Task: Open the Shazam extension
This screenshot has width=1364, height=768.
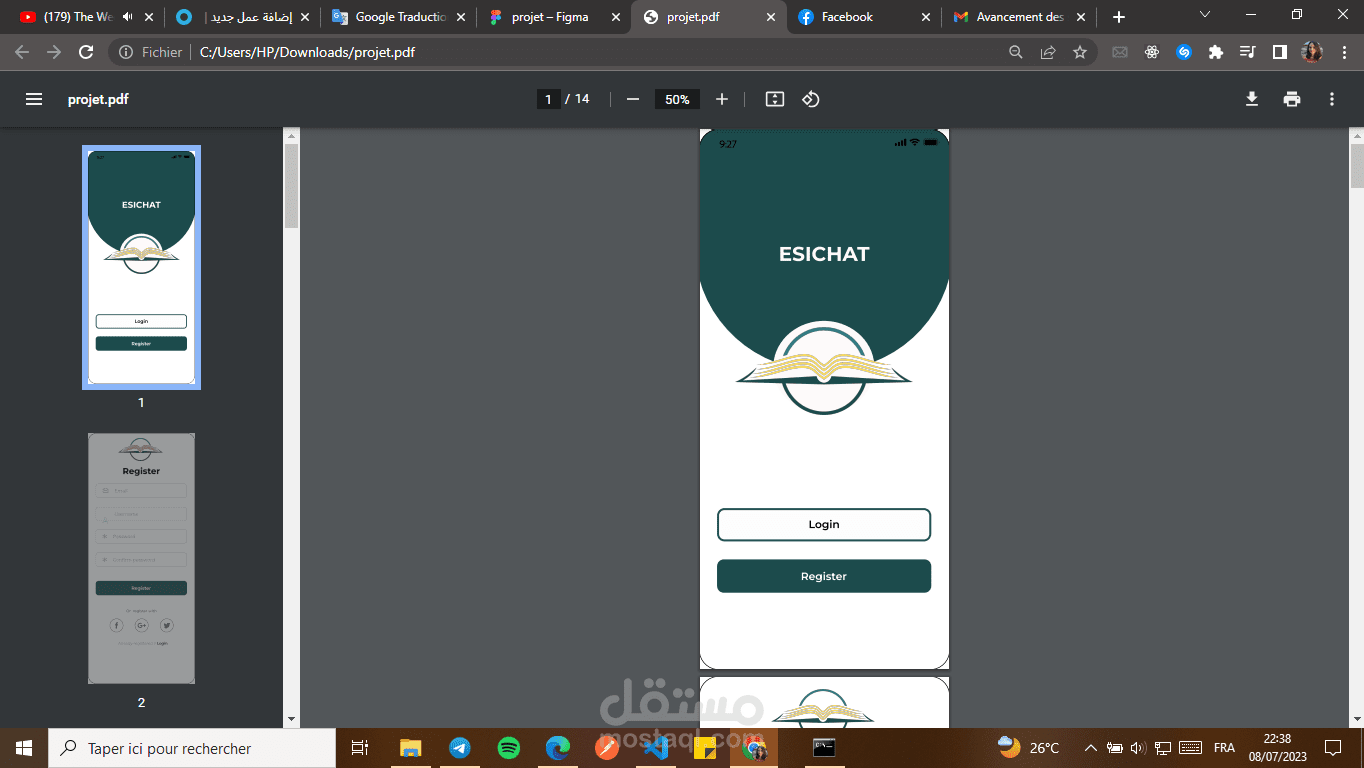Action: tap(1184, 52)
